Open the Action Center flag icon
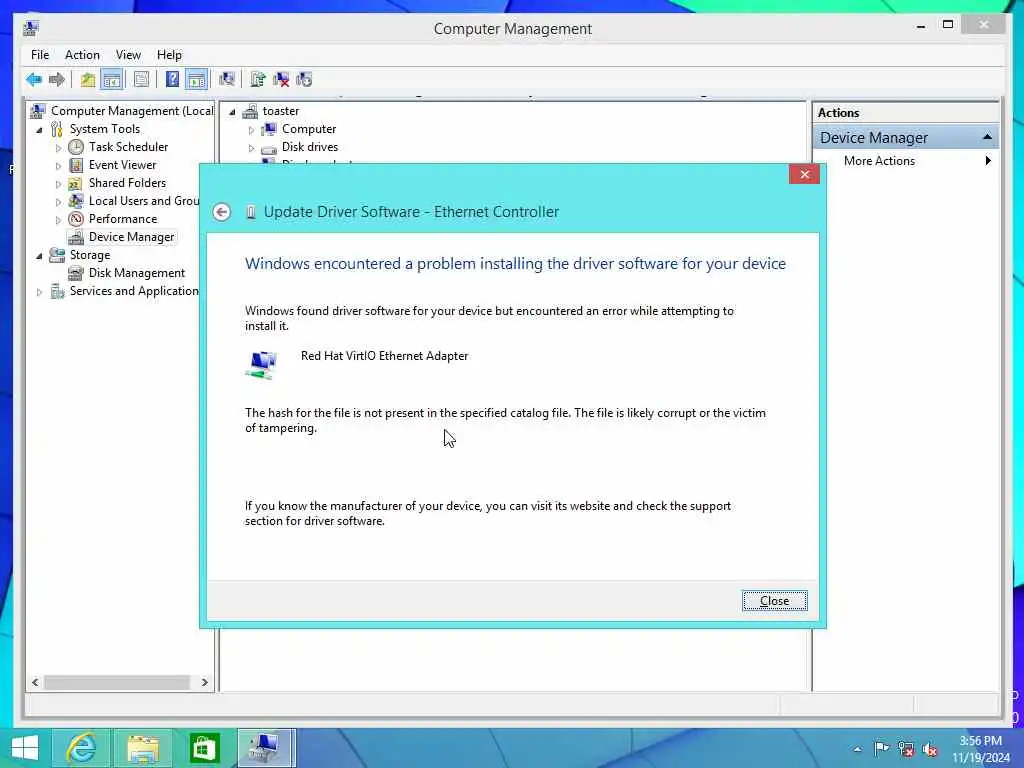The image size is (1024, 768). (x=881, y=748)
